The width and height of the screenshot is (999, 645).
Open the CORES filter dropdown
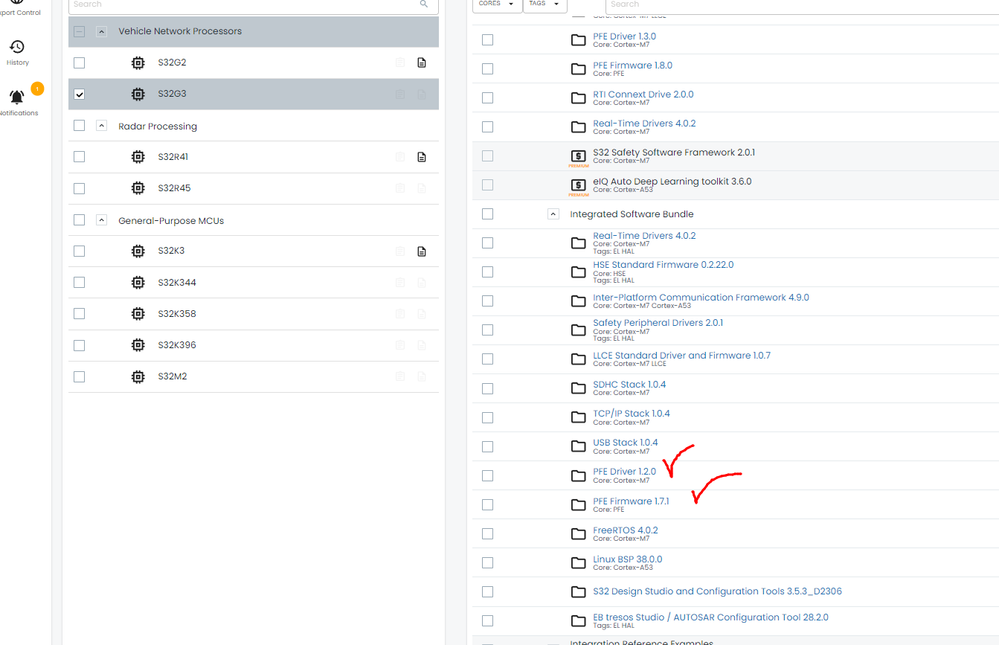tap(496, 5)
